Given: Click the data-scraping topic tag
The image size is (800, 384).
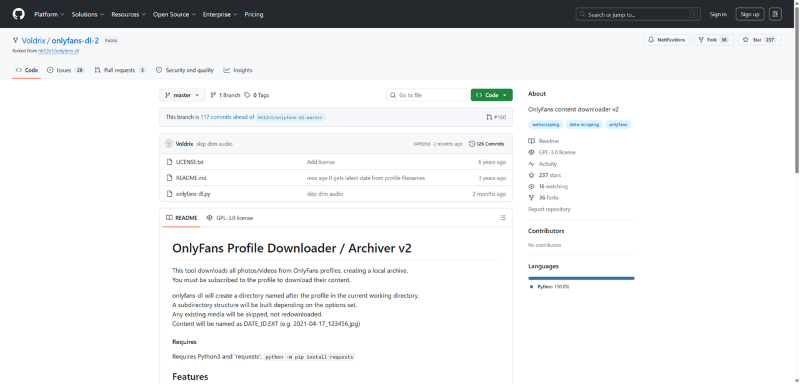Looking at the screenshot, I should (584, 124).
